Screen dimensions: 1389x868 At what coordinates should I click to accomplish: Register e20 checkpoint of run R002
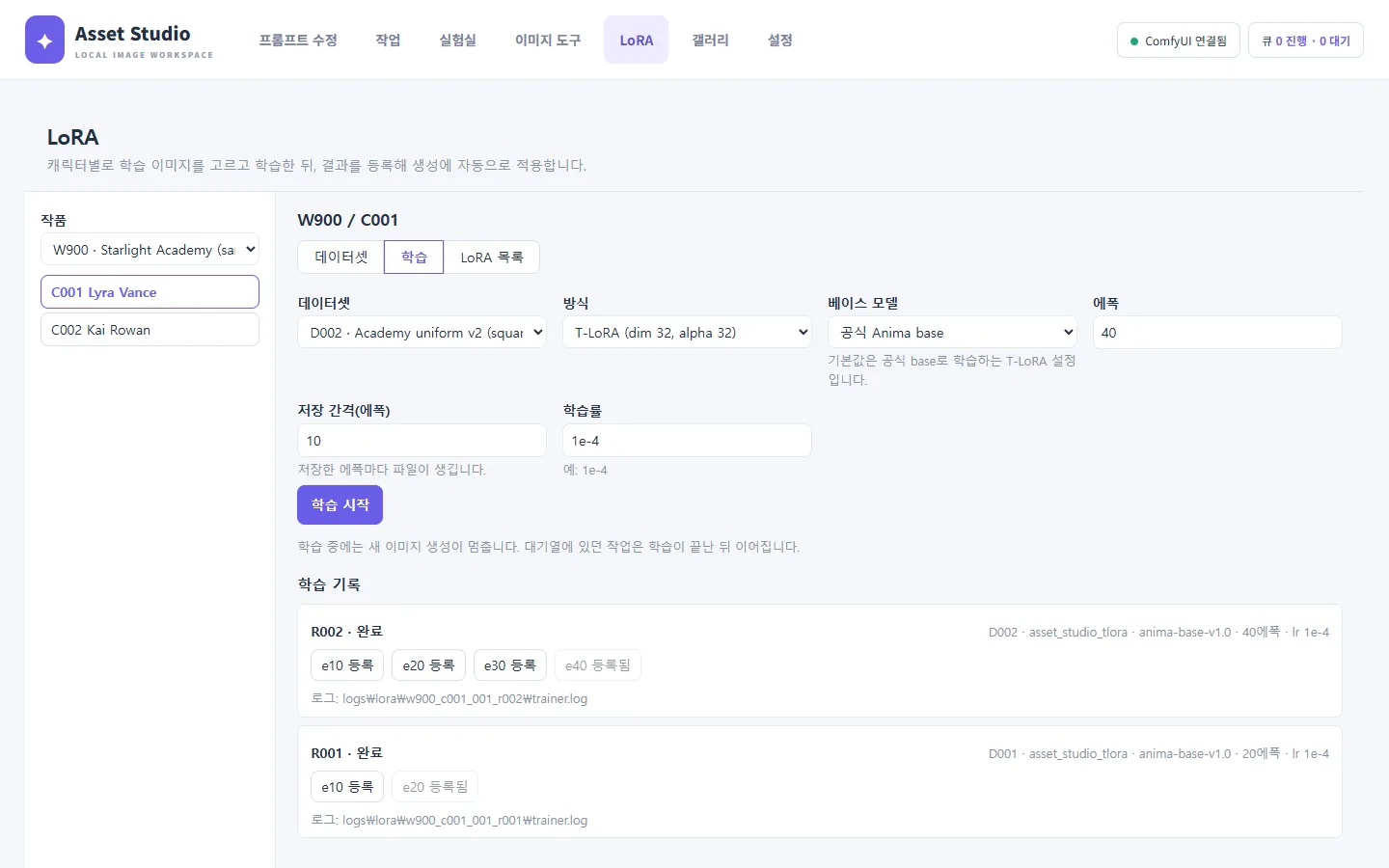pyautogui.click(x=429, y=665)
